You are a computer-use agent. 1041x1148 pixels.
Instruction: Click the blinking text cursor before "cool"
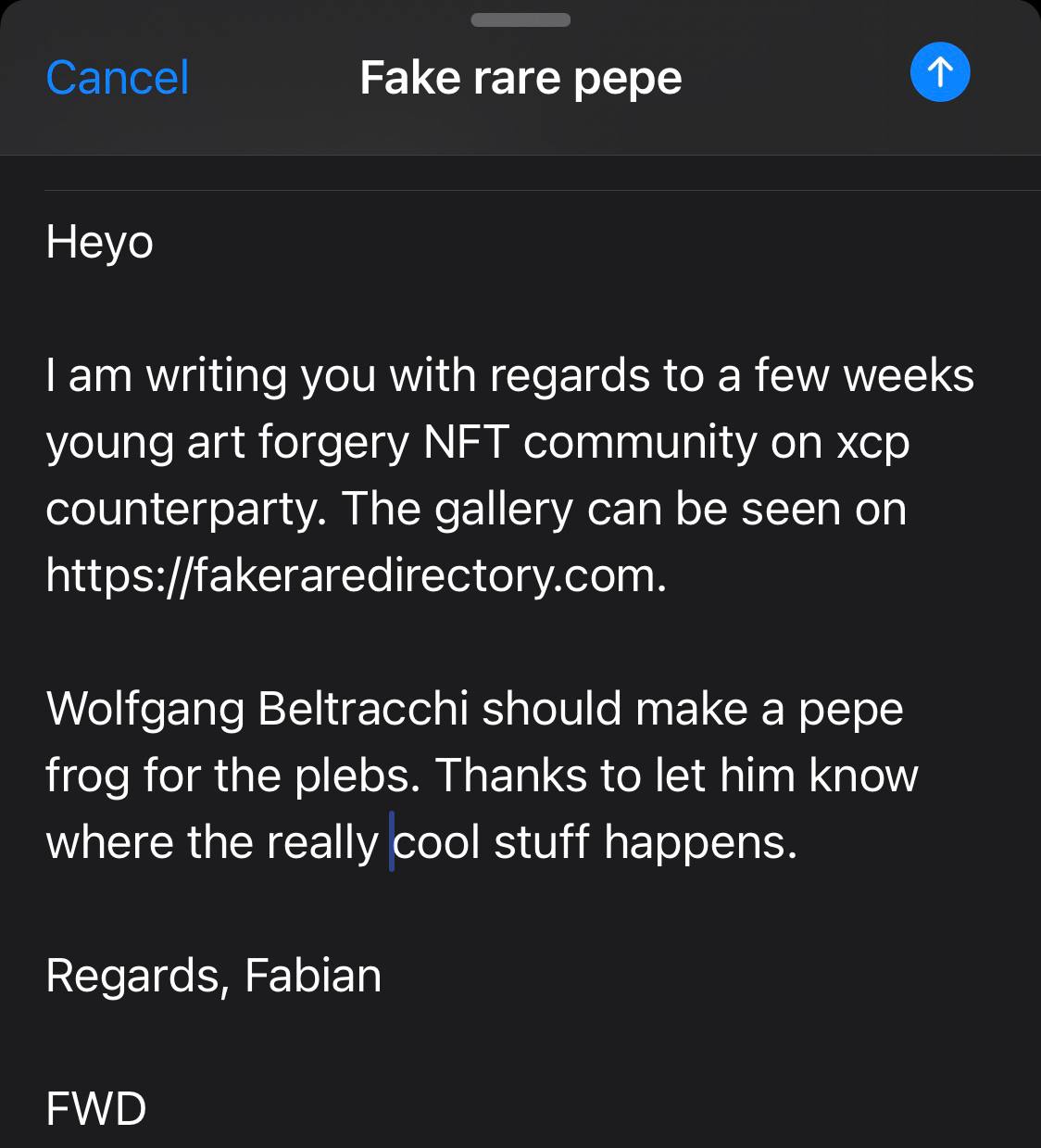(392, 842)
